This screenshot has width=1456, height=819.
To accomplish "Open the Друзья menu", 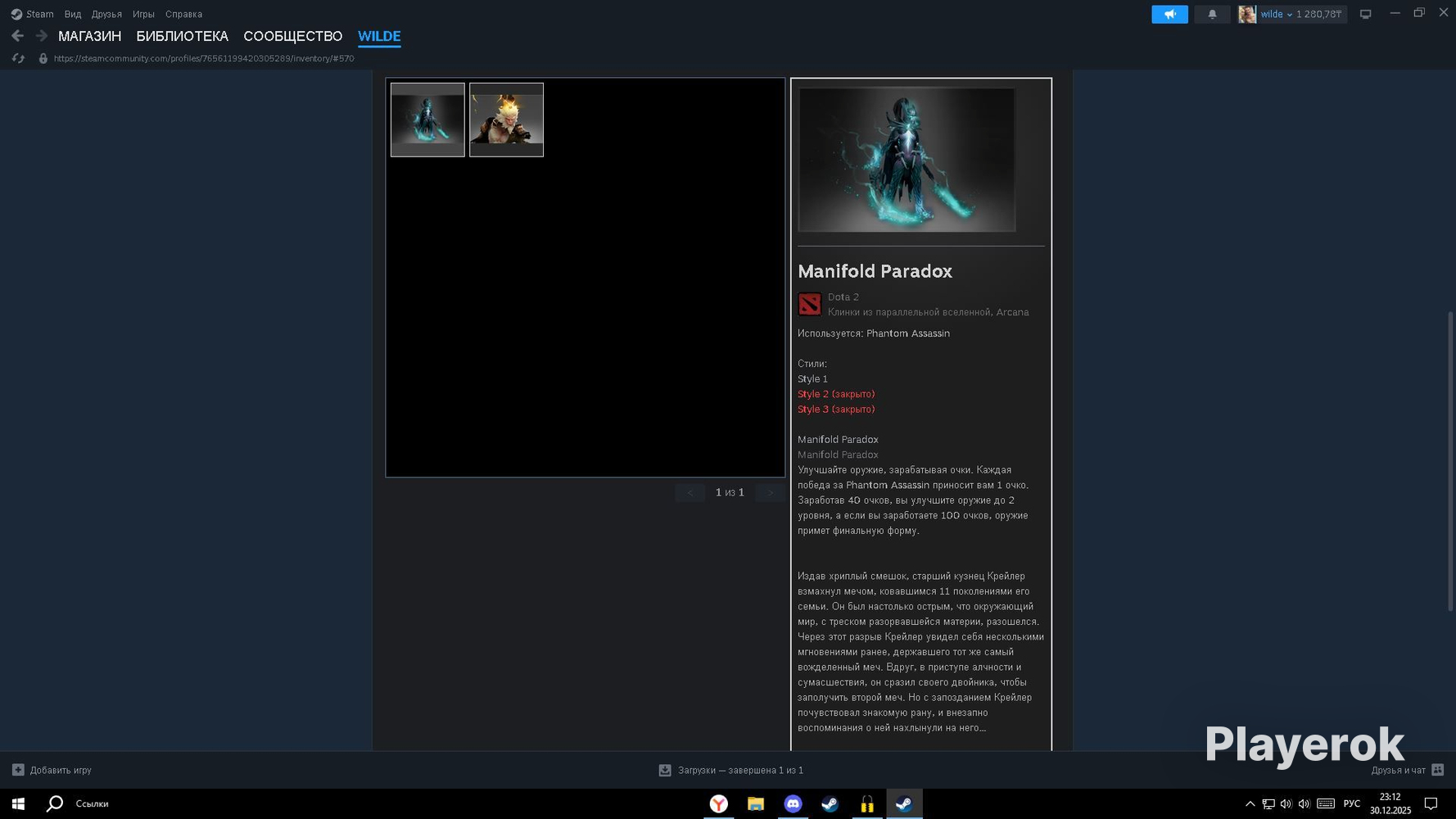I will point(106,14).
